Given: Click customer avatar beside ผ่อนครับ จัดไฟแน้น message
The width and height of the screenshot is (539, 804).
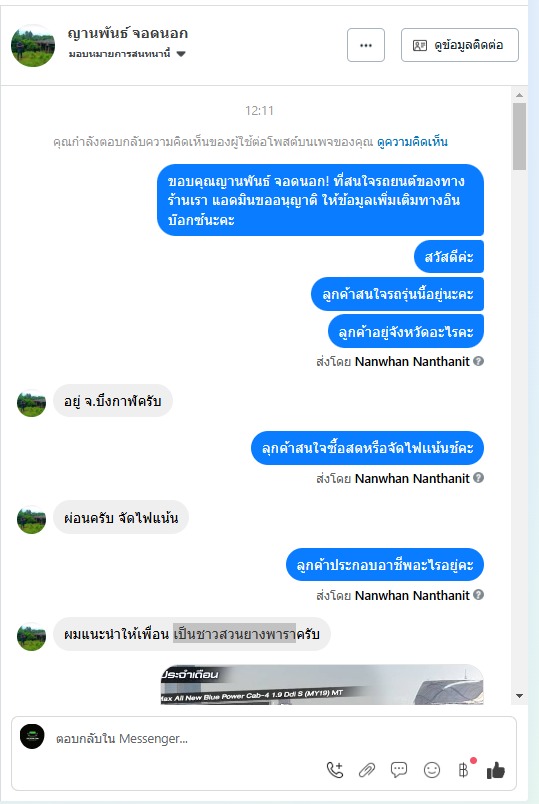Looking at the screenshot, I should coord(31,518).
